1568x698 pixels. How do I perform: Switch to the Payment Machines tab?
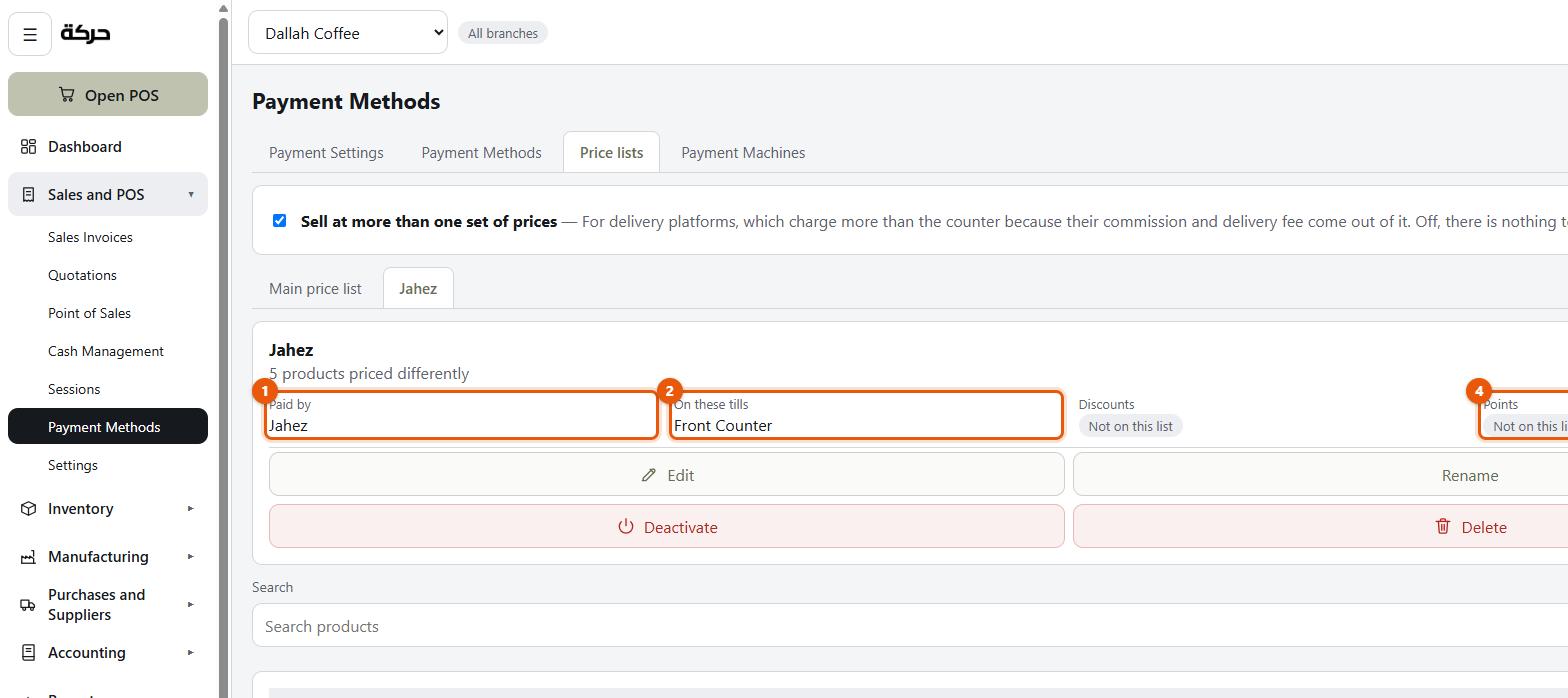(743, 153)
